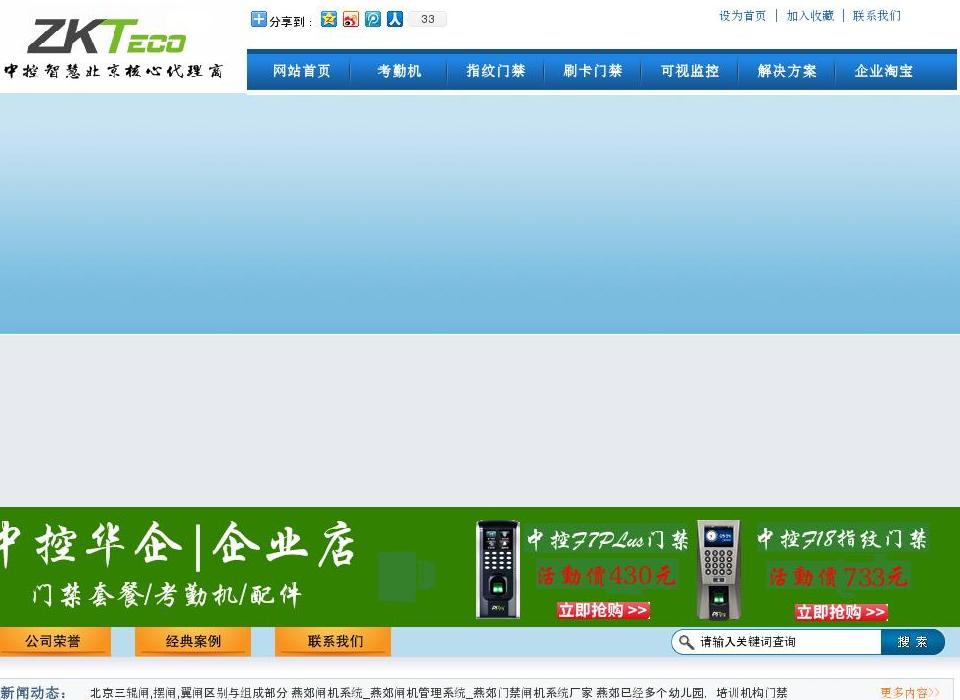960x700 pixels.
Task: Click 活动价430元 price text
Action: (606, 576)
